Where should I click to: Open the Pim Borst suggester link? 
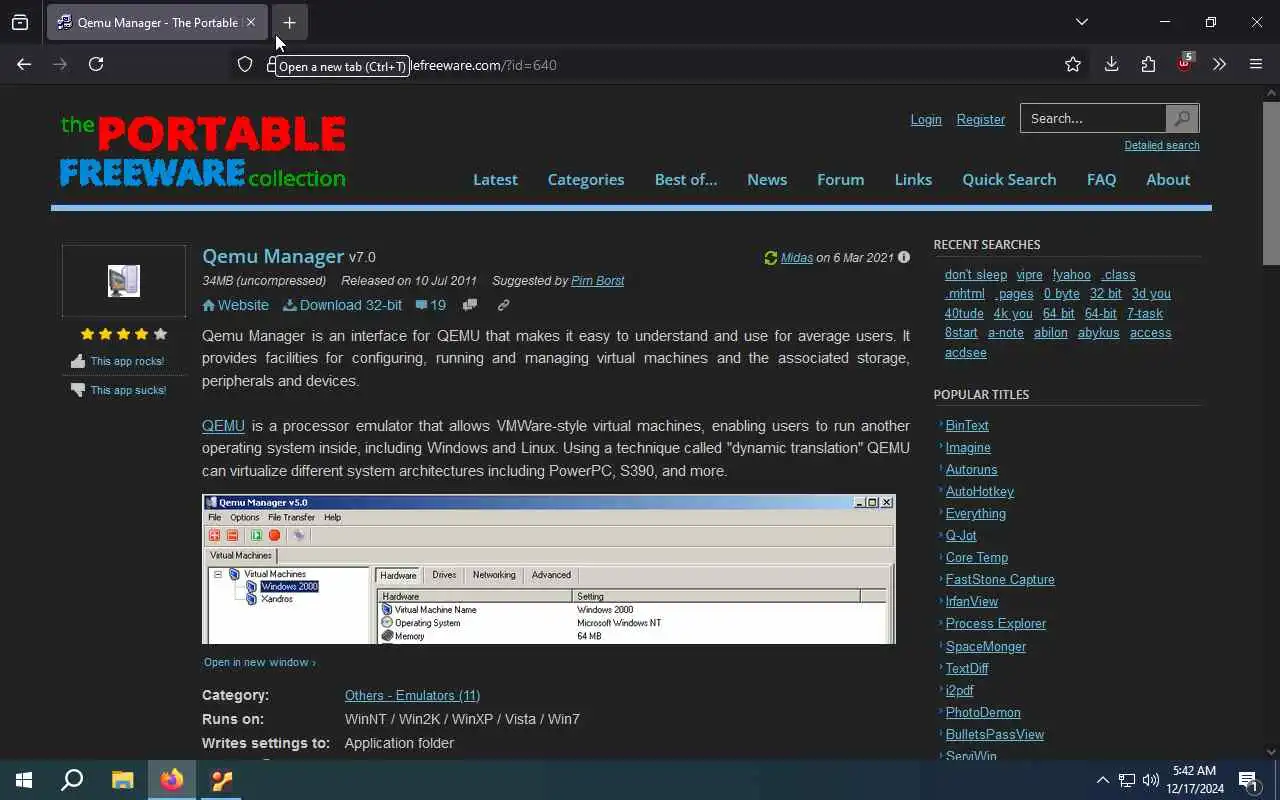[x=597, y=281]
